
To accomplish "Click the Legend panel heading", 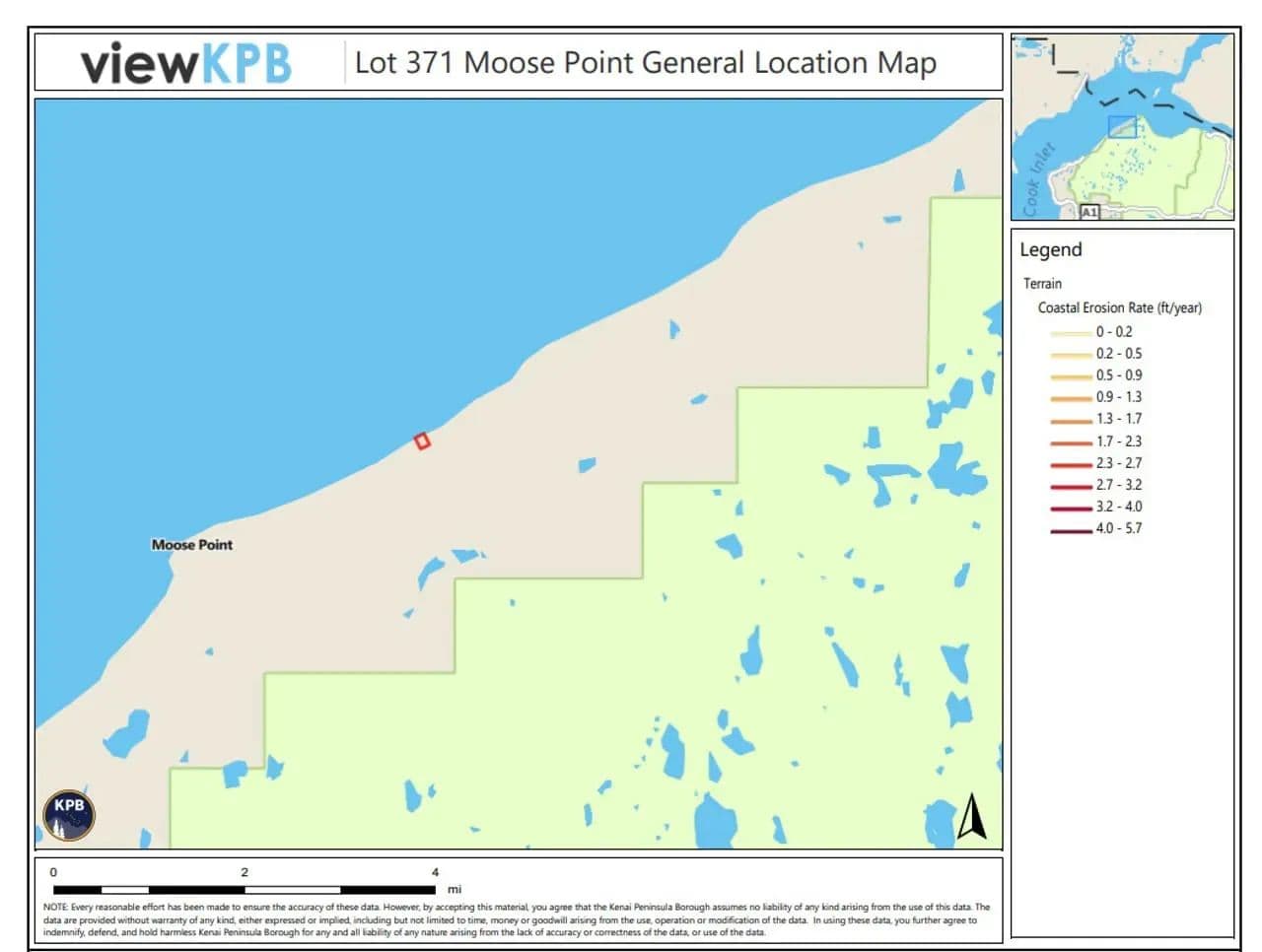I will click(1050, 249).
